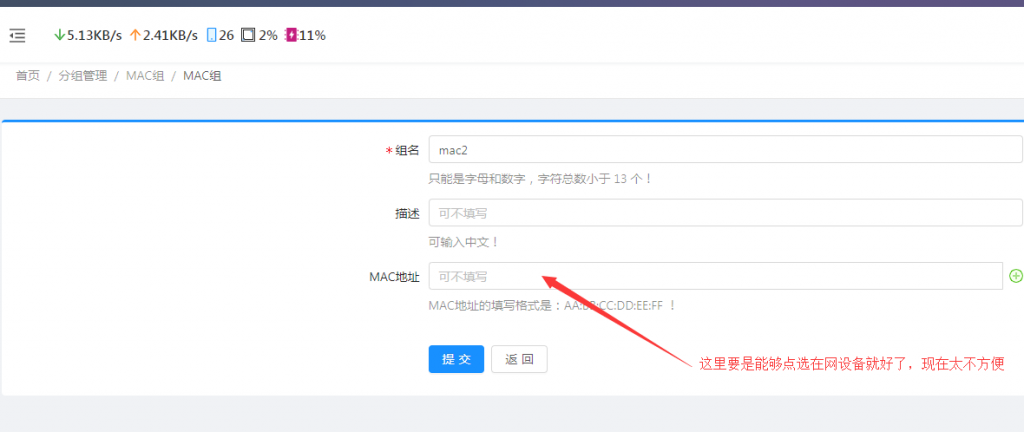Click the 返回 back button

tap(519, 359)
